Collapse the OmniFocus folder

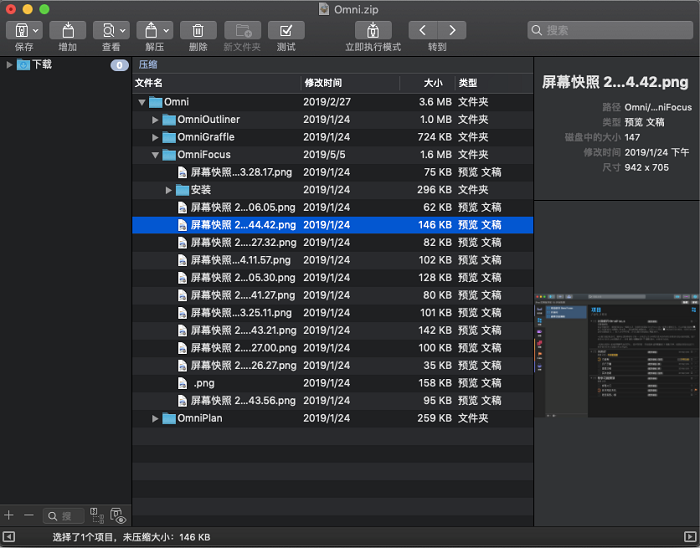(156, 155)
